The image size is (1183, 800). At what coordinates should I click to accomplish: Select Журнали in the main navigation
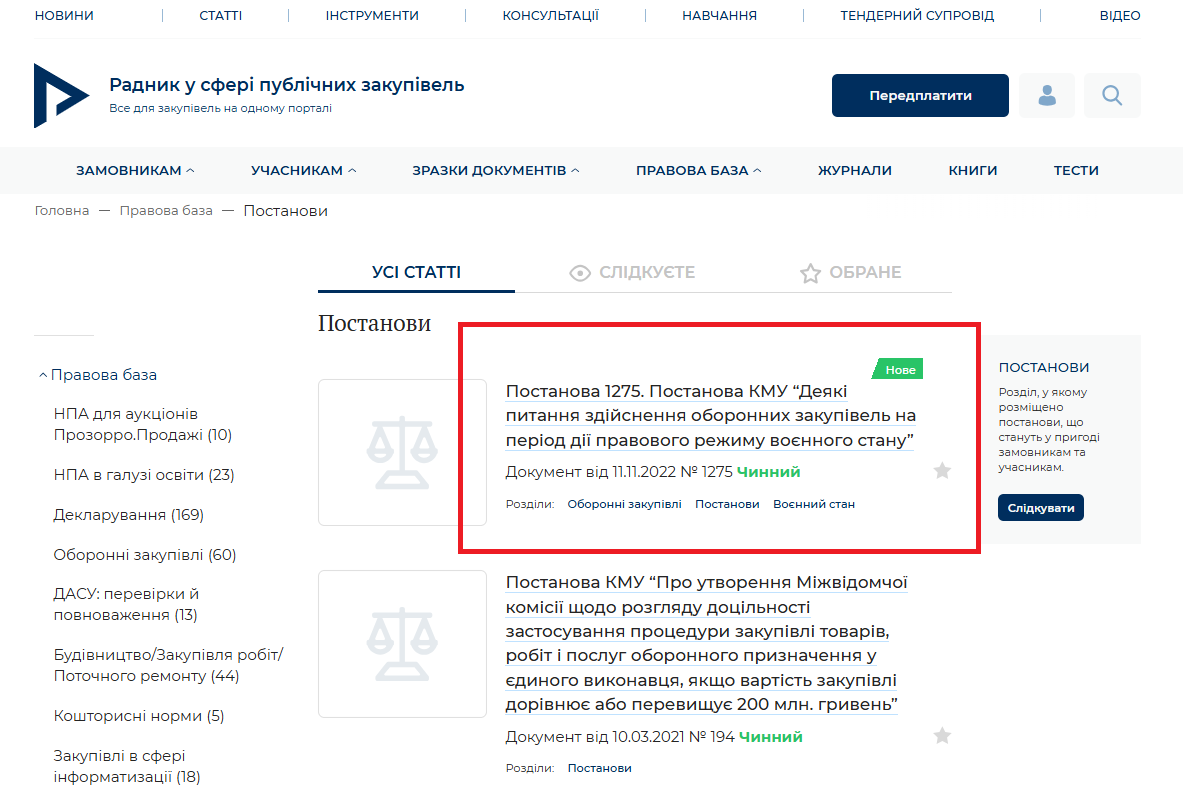(x=854, y=171)
